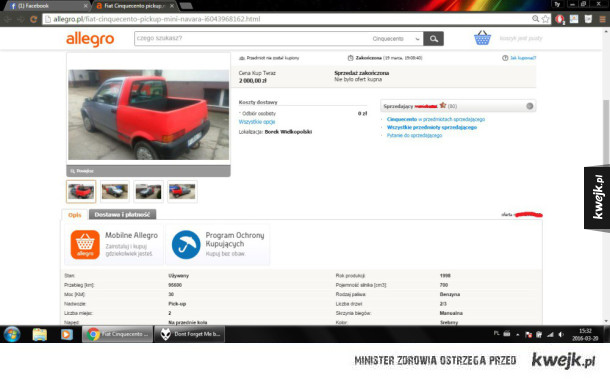
Task: Switch to the Facebook tab
Action: coord(46,6)
